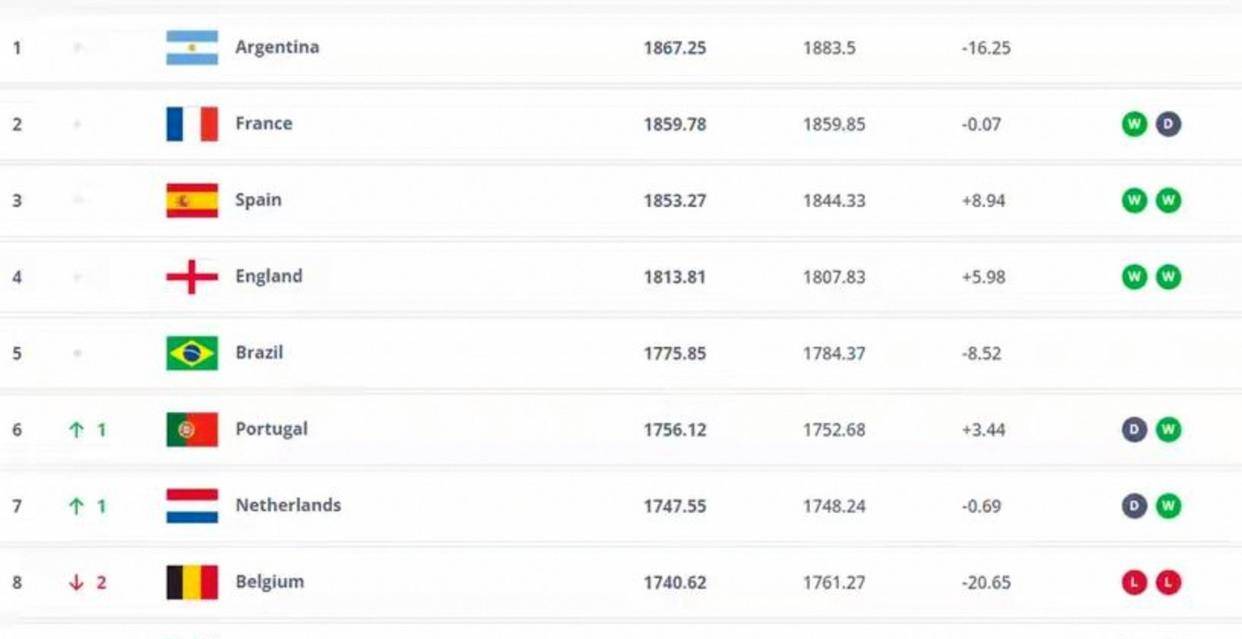The image size is (1242, 639).
Task: Click Netherlands' D draw result badge
Action: coord(1134,506)
